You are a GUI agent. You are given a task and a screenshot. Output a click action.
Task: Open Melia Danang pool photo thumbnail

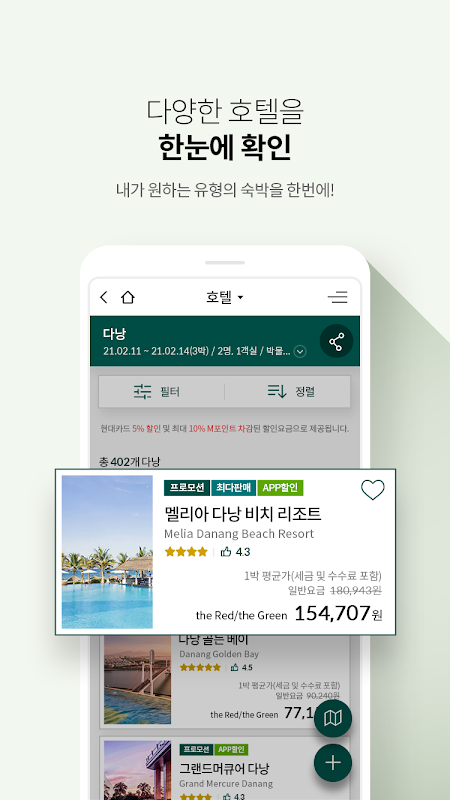tap(107, 552)
